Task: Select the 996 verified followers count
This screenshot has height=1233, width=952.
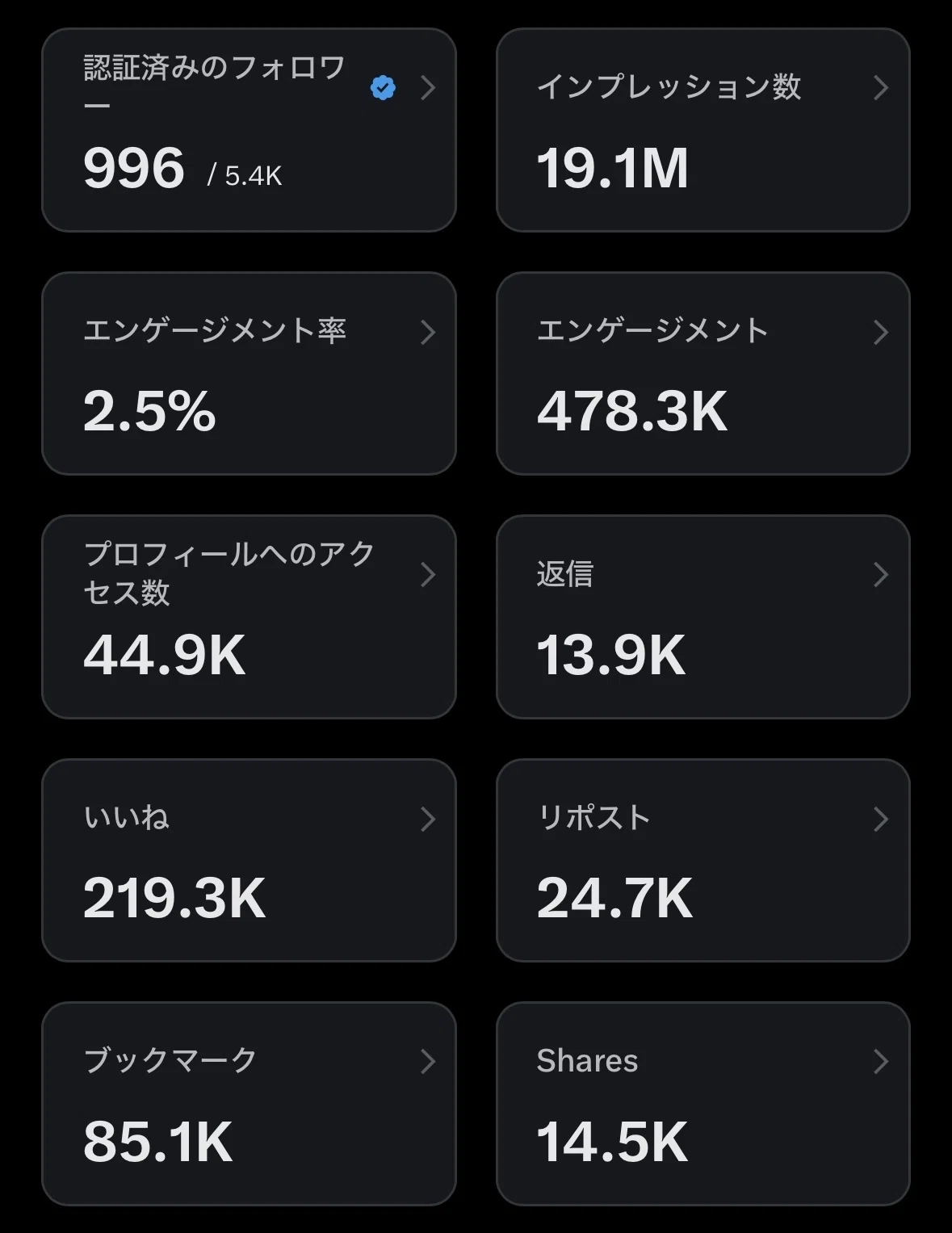Action: pos(134,168)
